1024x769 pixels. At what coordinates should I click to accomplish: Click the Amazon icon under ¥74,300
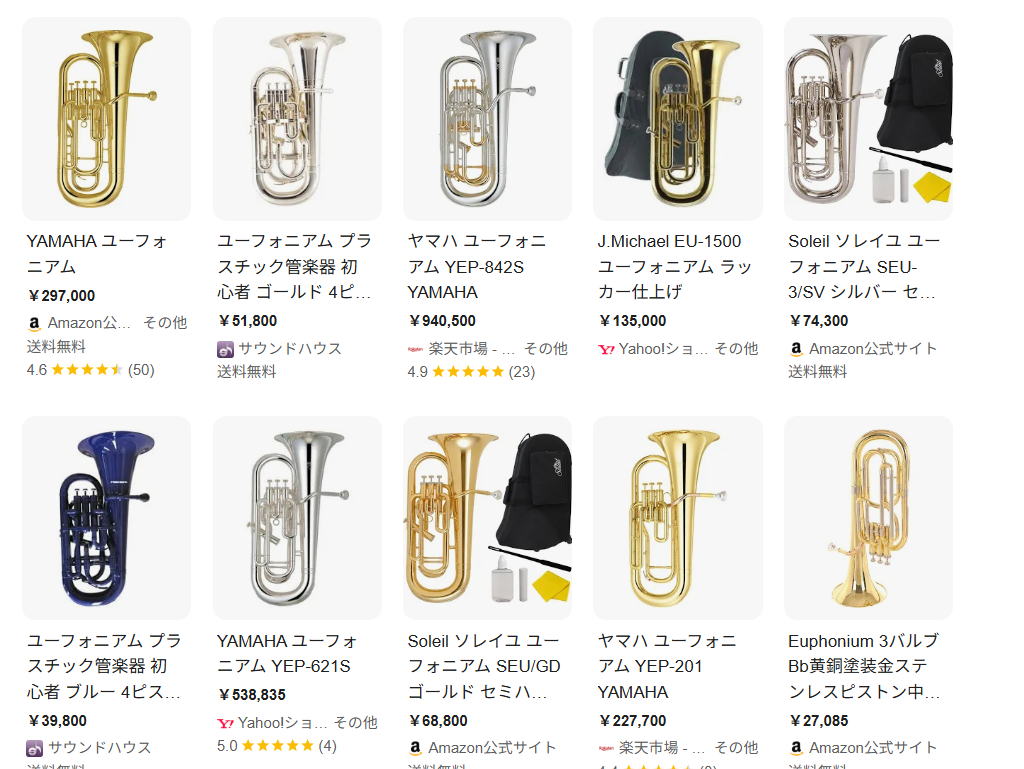pos(796,349)
